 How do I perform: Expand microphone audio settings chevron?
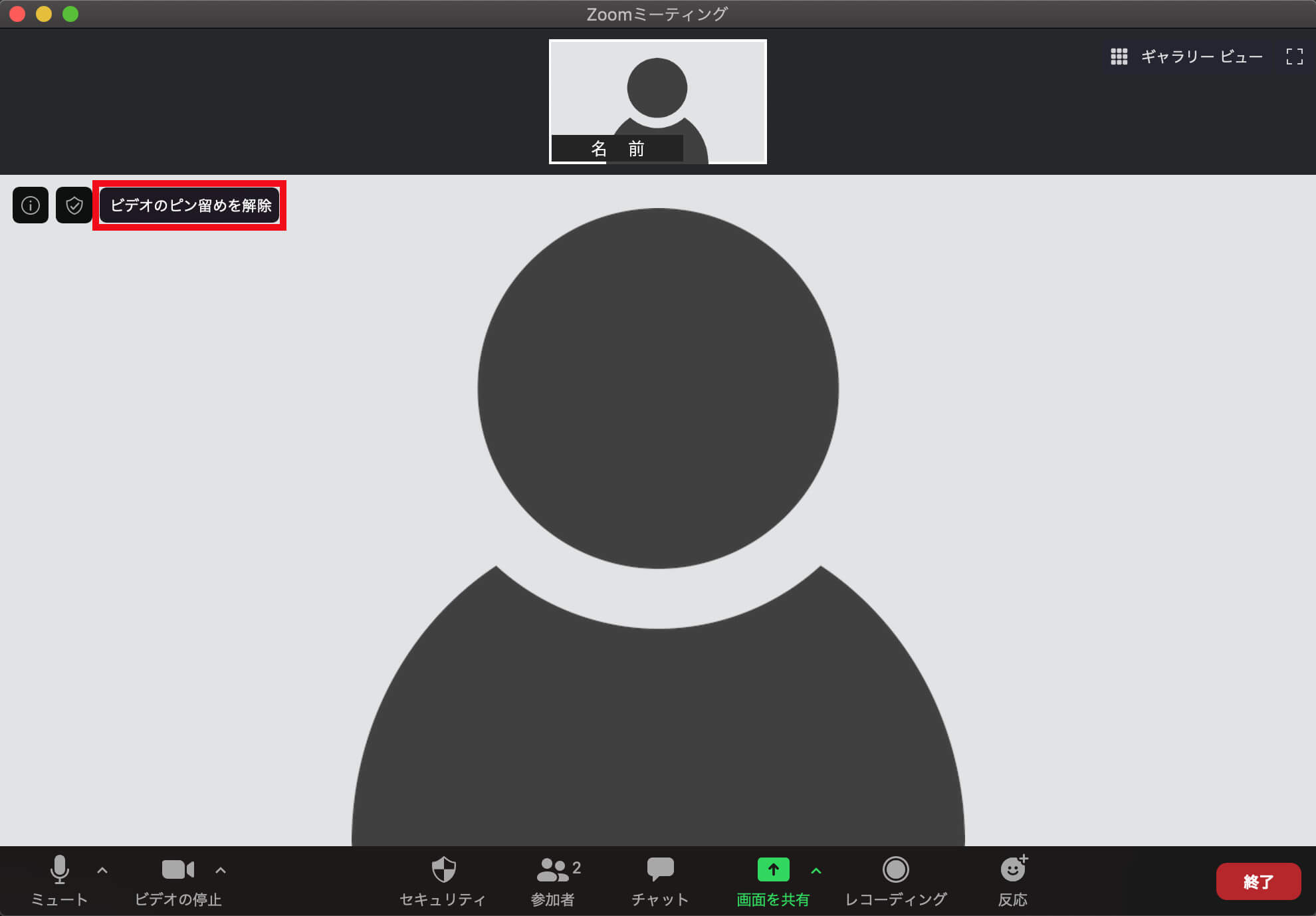(x=102, y=869)
